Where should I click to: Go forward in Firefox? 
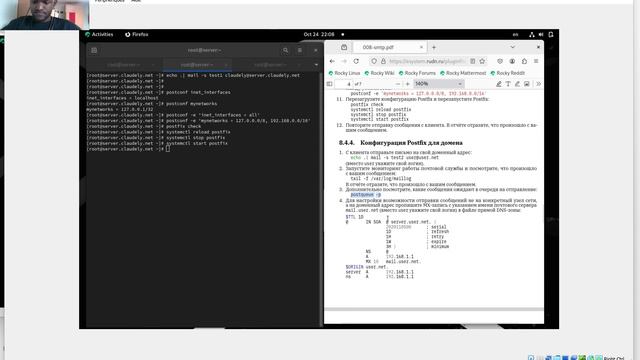344,61
